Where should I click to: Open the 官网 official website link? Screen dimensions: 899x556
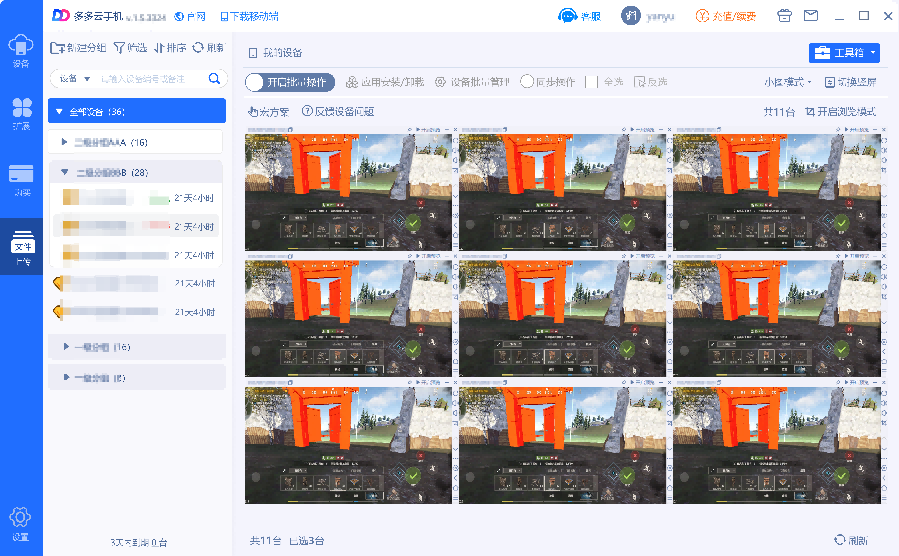click(190, 17)
